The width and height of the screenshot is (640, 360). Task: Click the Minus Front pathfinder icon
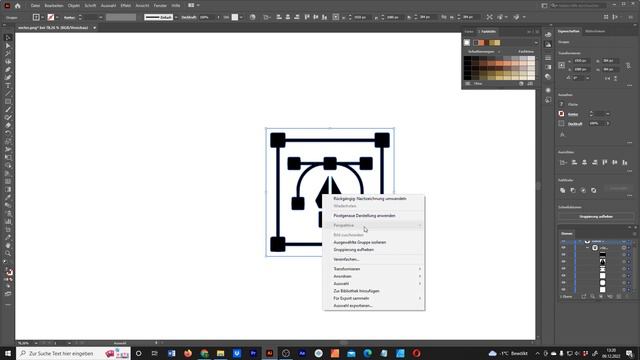pyautogui.click(x=573, y=190)
